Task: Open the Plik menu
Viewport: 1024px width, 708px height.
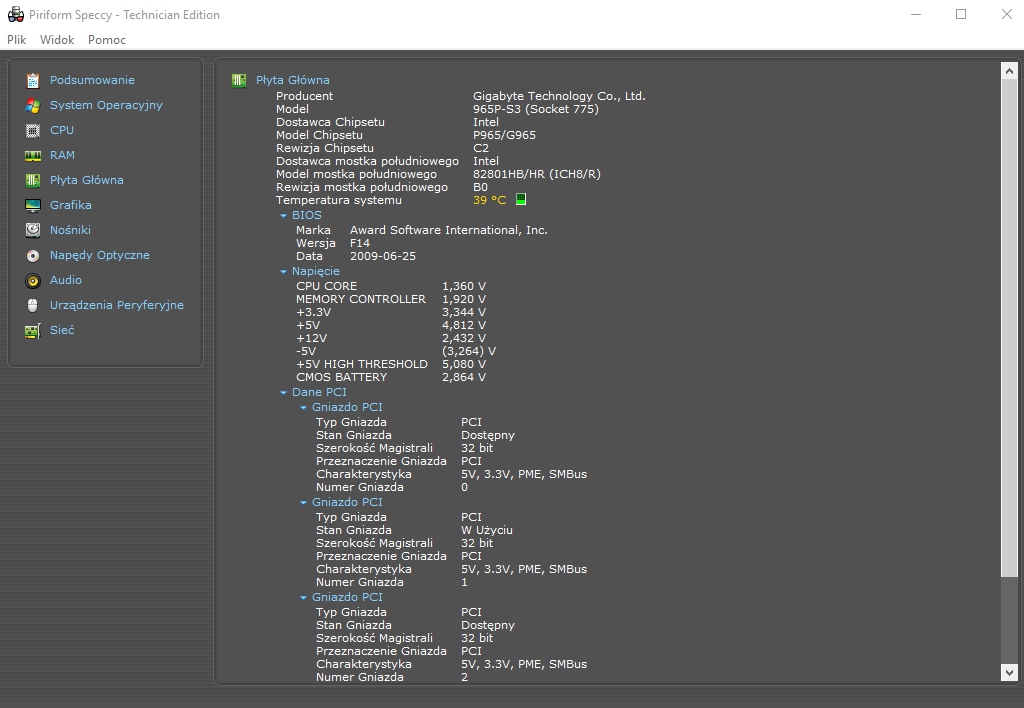Action: (16, 40)
